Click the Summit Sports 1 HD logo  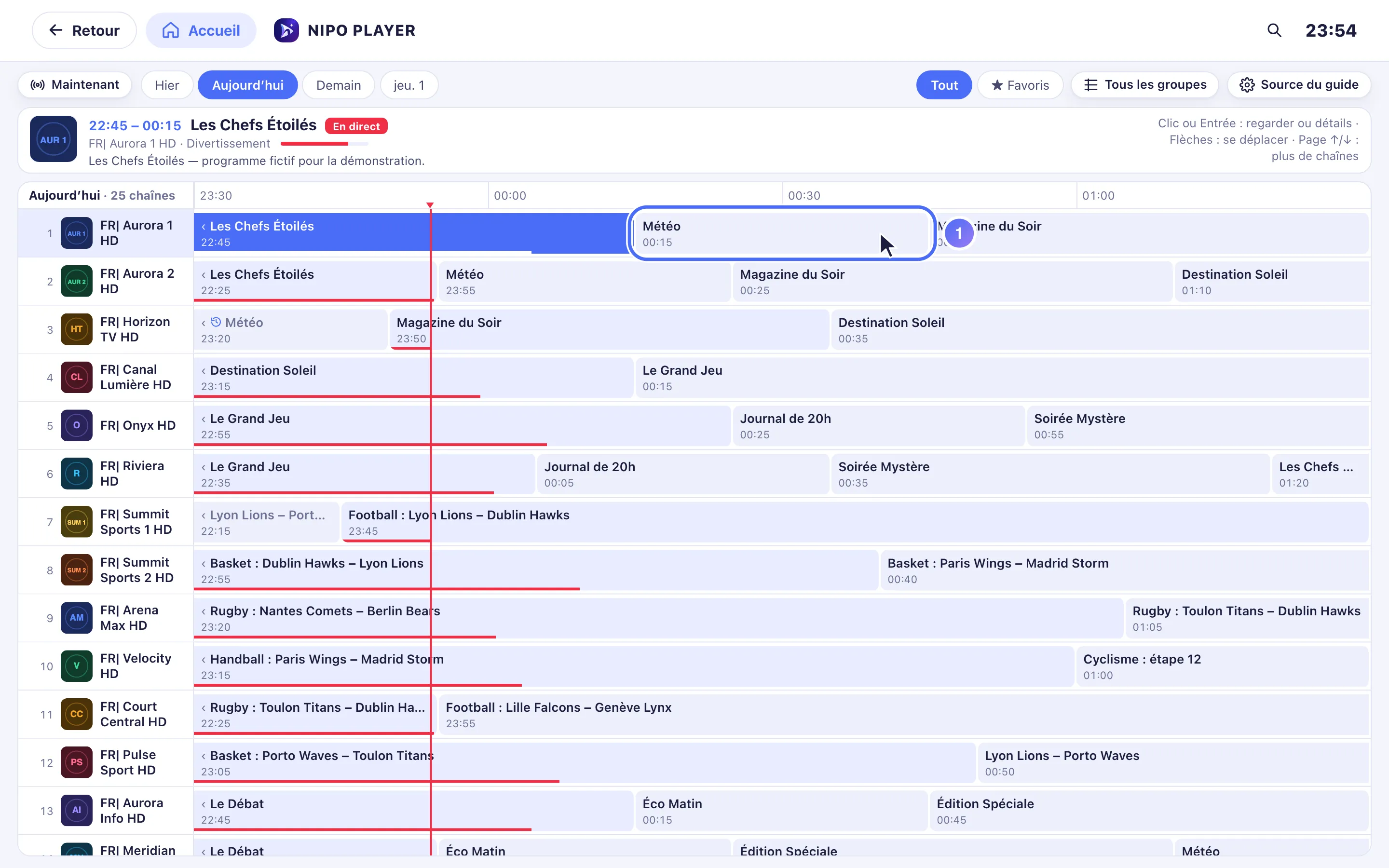click(76, 522)
